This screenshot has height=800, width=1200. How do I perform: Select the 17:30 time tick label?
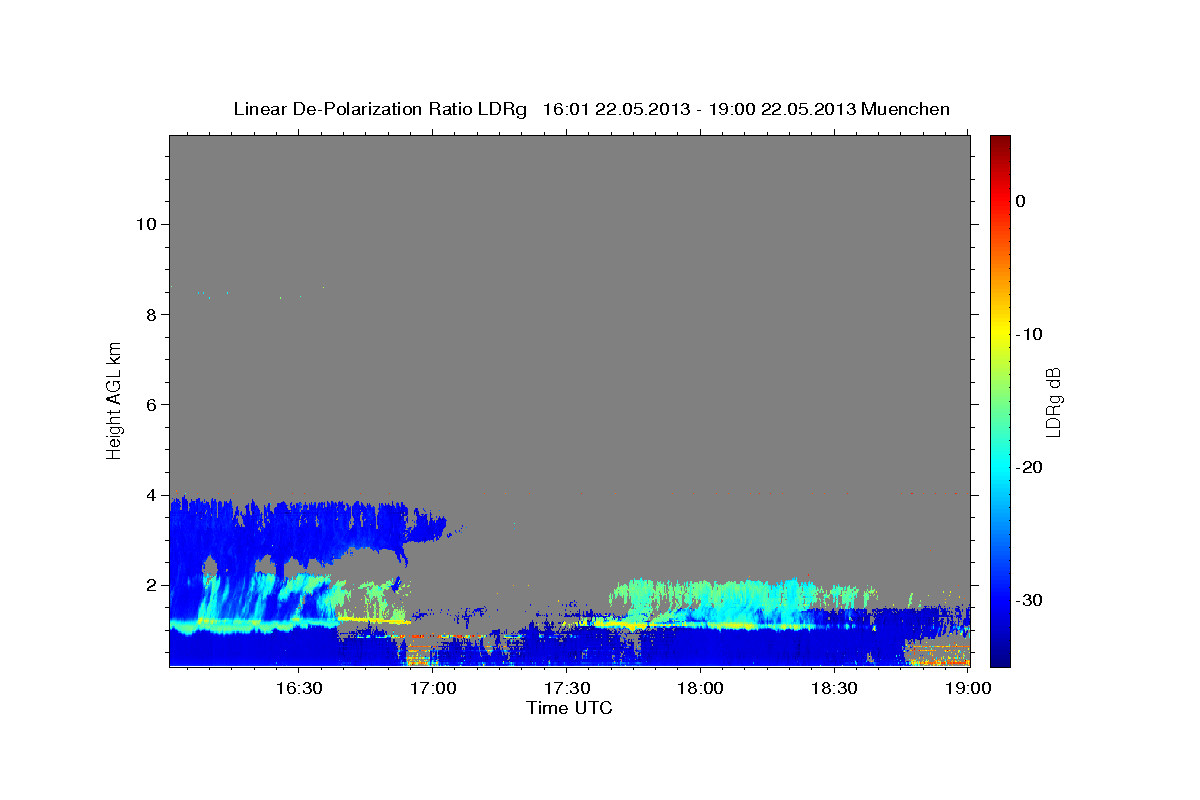click(566, 688)
